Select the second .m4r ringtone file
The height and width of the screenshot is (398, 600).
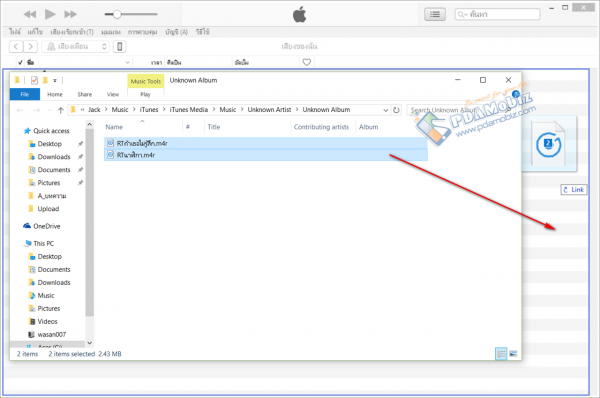[266, 155]
